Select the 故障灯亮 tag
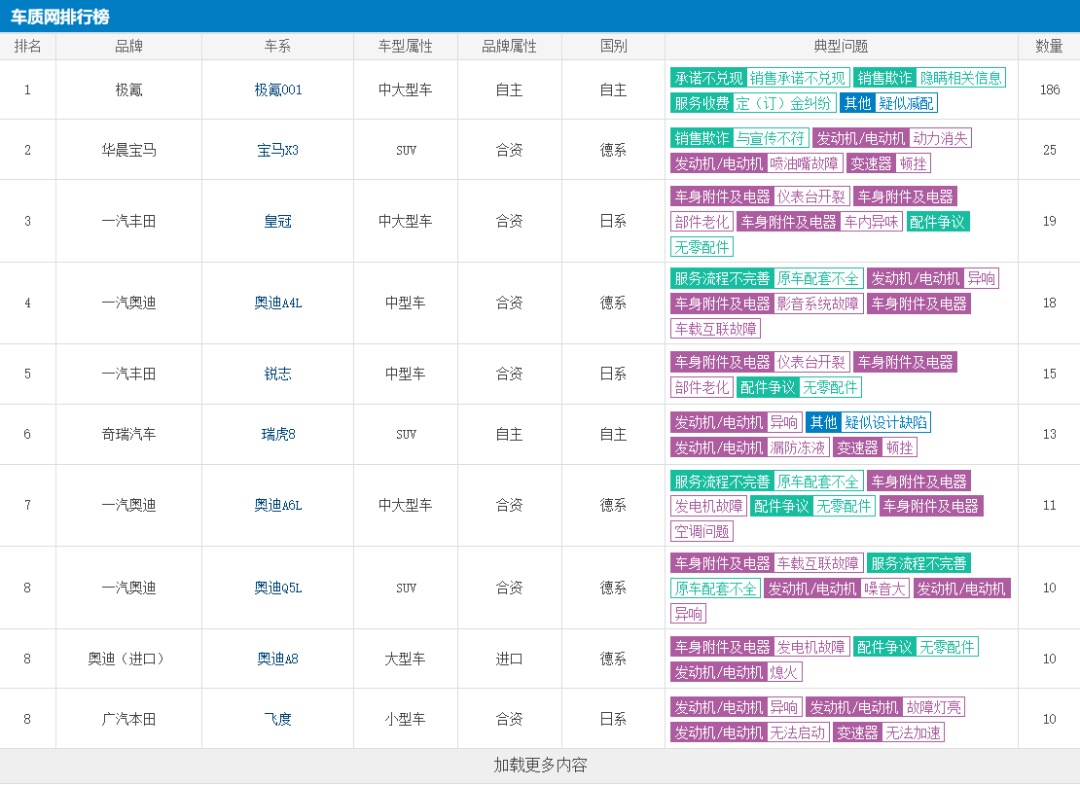 tap(933, 707)
